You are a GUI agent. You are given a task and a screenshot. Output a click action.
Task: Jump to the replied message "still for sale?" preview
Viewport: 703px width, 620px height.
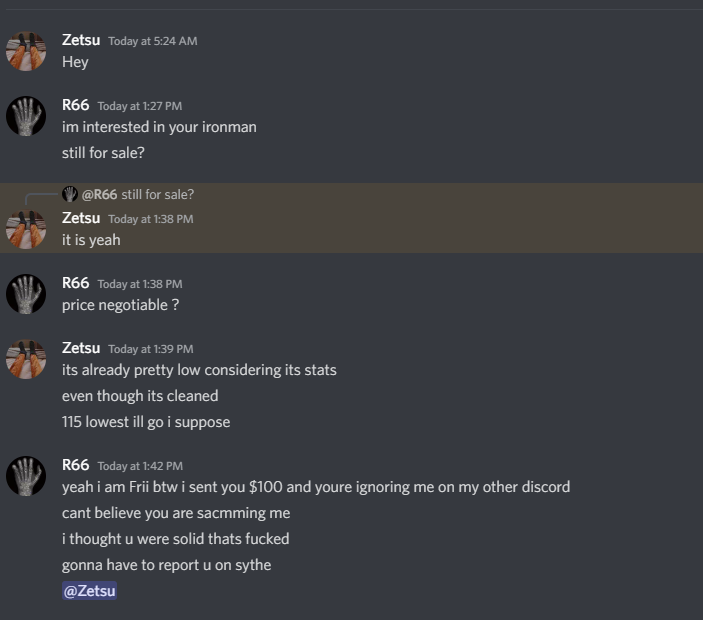coord(157,194)
